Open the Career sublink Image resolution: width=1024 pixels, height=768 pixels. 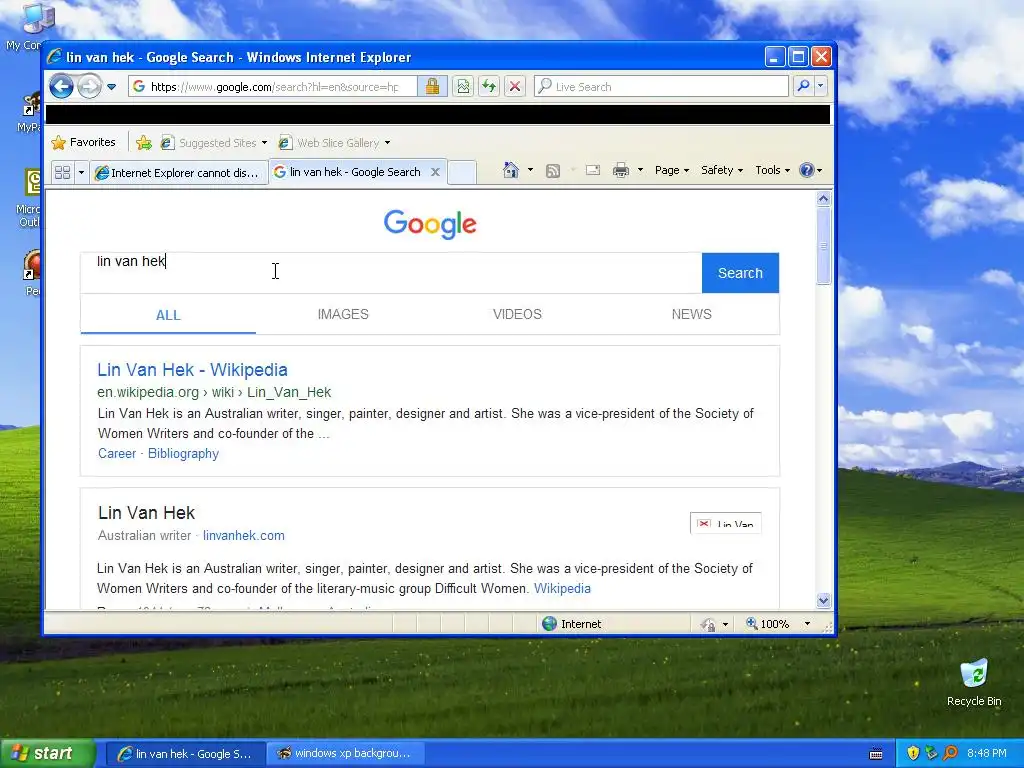(x=117, y=453)
